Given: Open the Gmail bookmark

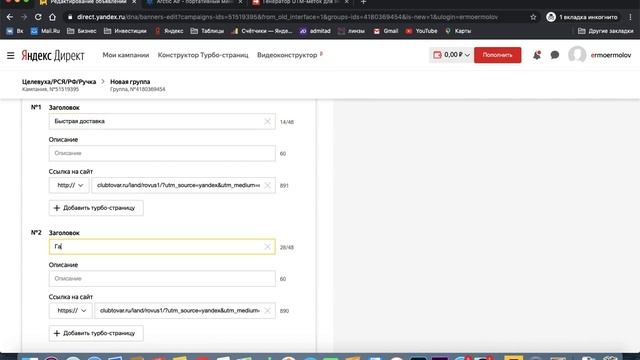Looking at the screenshot, I should 386,31.
